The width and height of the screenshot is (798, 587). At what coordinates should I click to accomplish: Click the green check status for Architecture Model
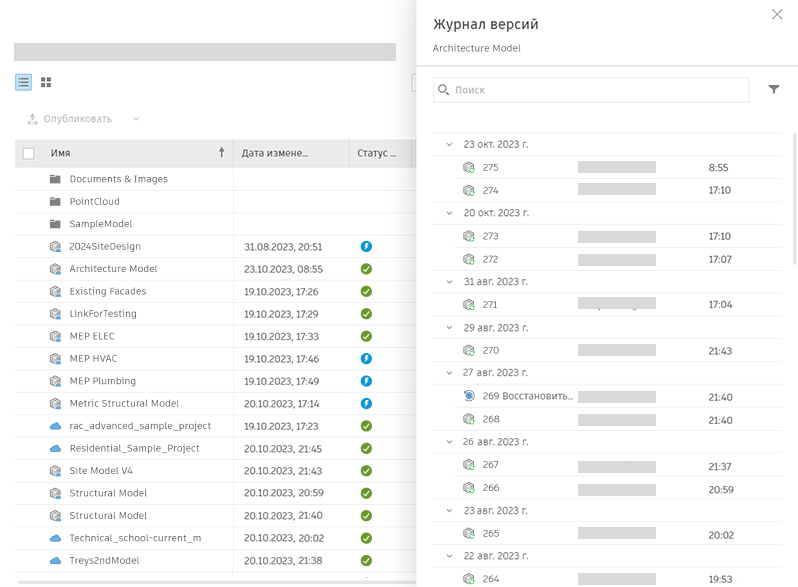pyautogui.click(x=366, y=269)
